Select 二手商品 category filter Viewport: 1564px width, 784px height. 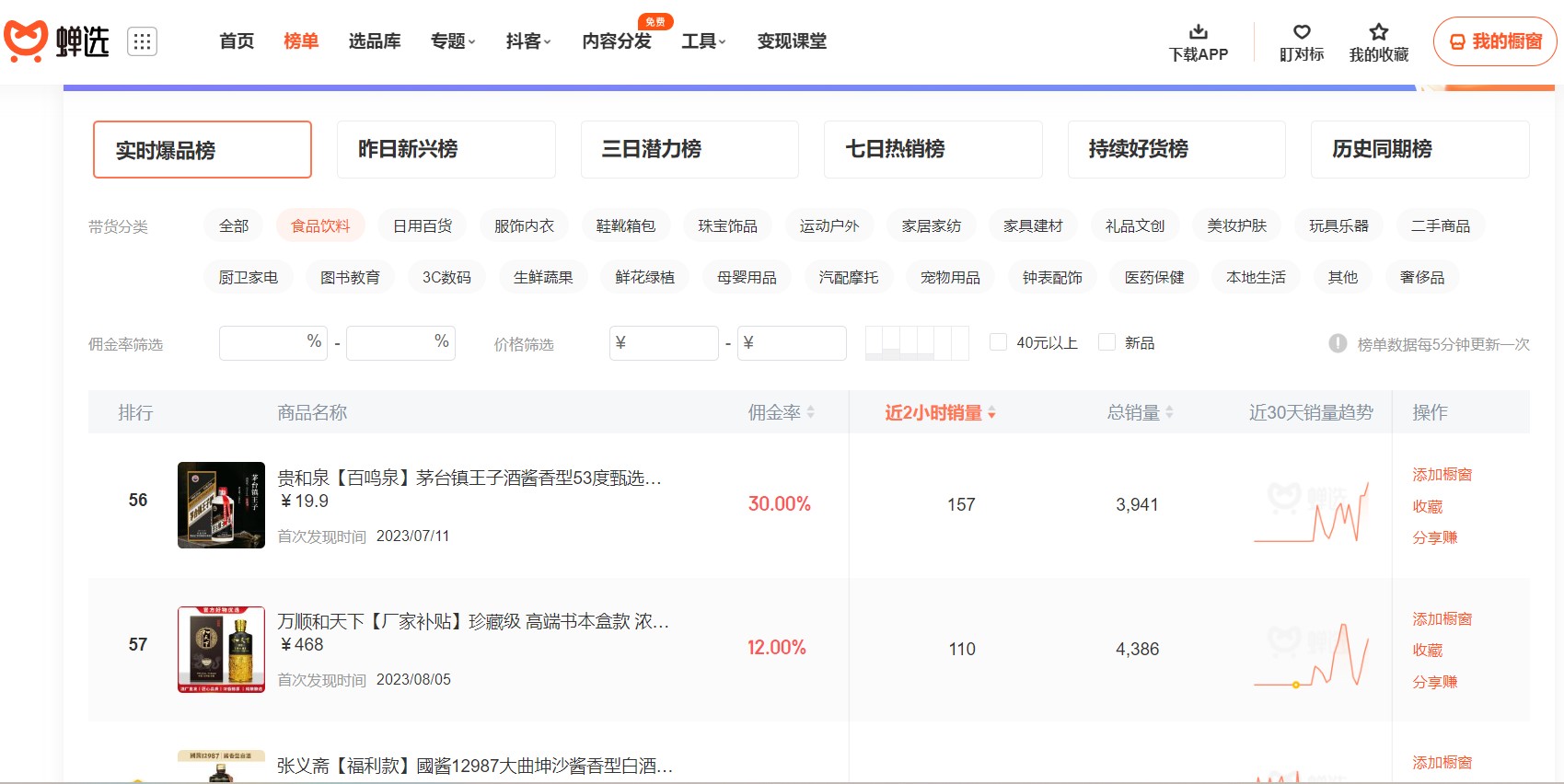(x=1441, y=225)
